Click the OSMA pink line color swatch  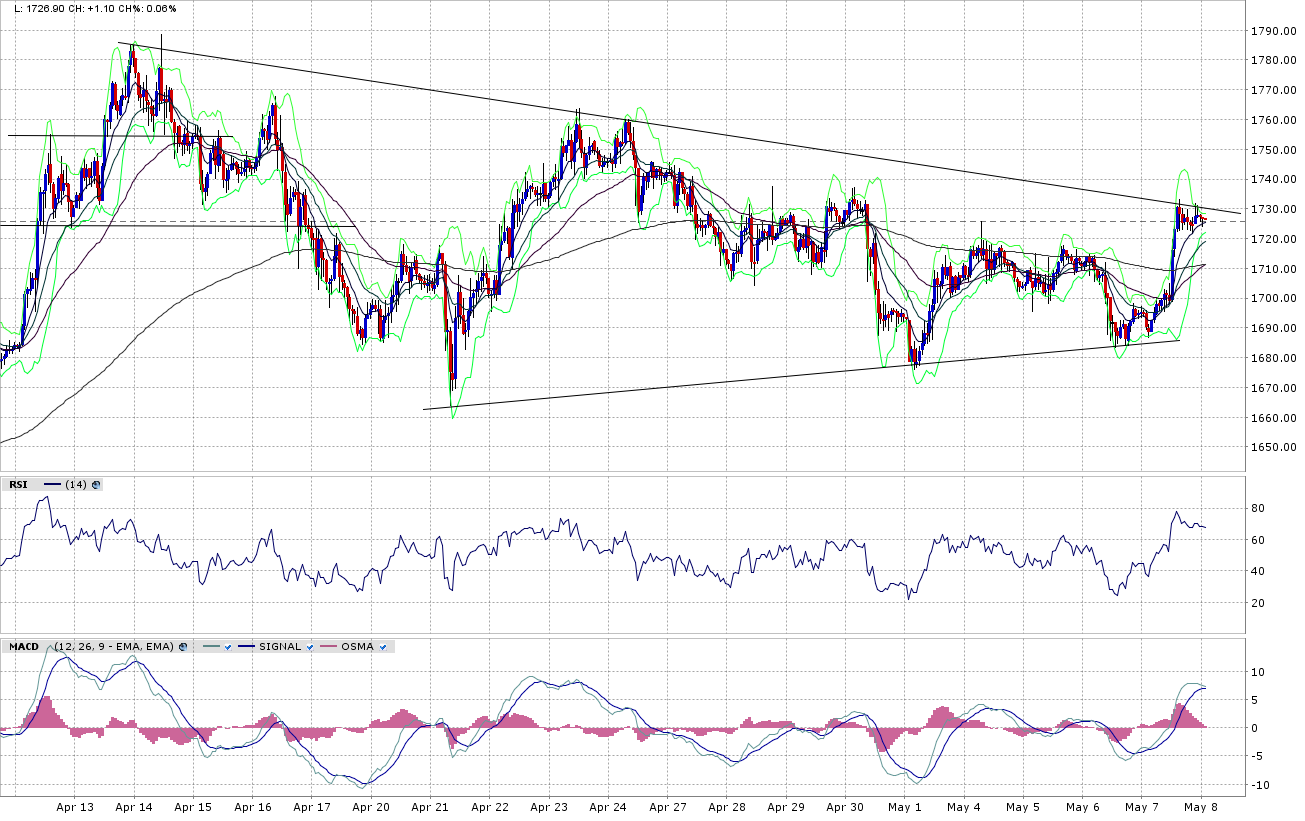tap(326, 647)
